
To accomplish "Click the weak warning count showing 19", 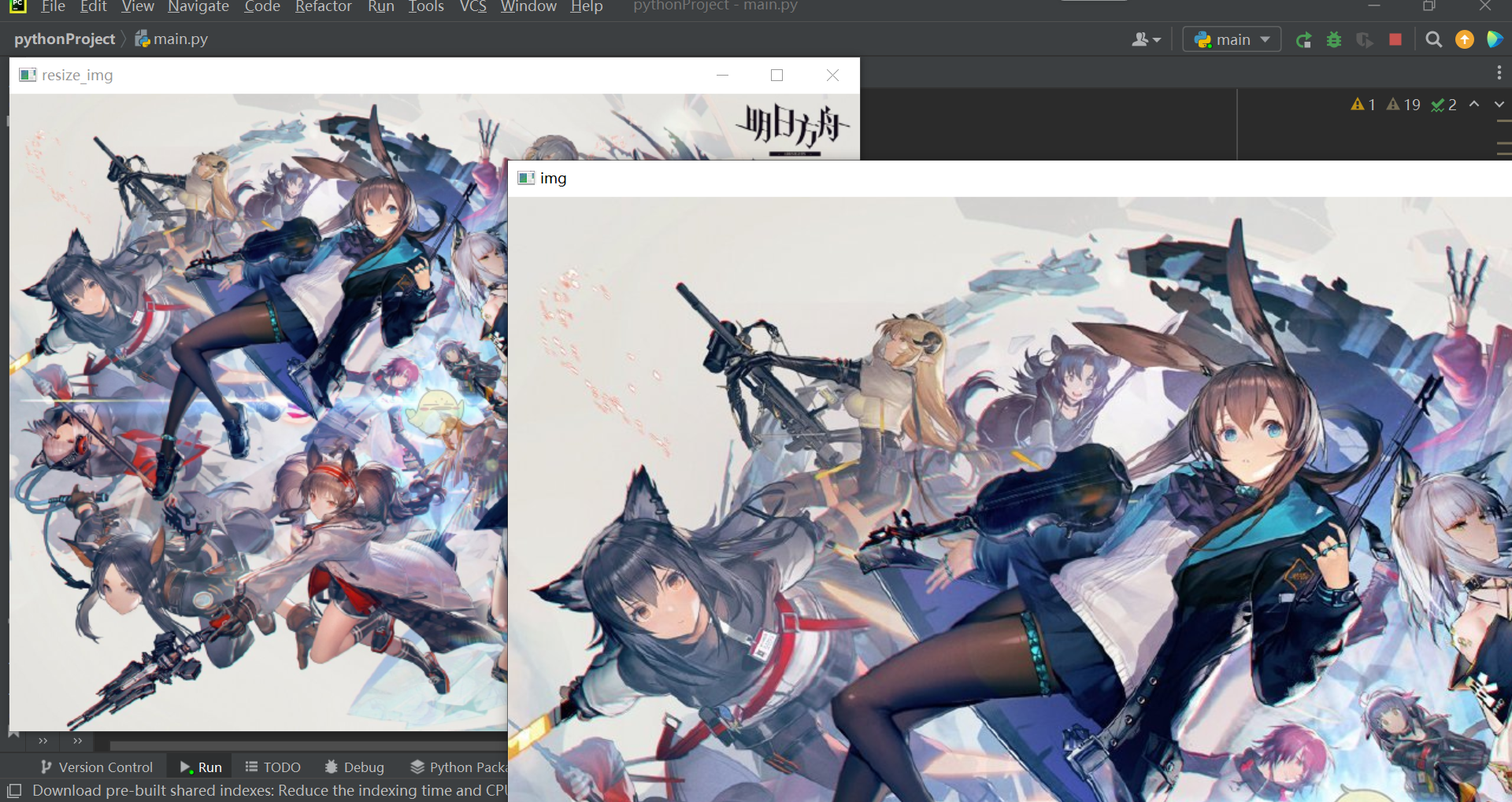I will (1403, 105).
